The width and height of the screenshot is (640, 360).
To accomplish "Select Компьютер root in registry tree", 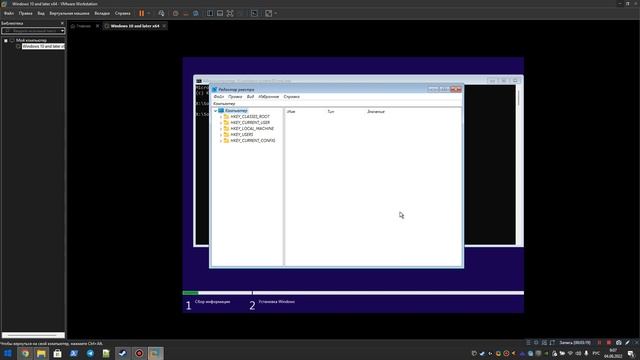I will pyautogui.click(x=236, y=111).
